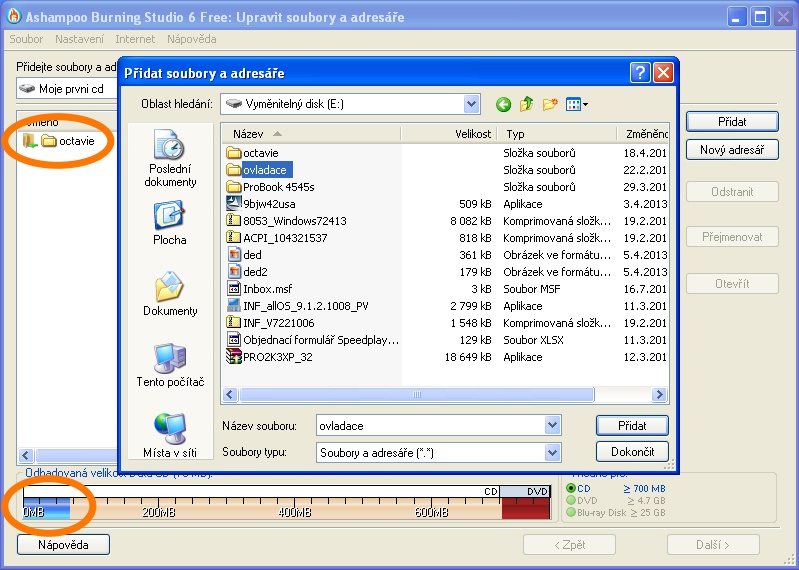Click into the Název souboru text field
The width and height of the screenshot is (799, 570).
pyautogui.click(x=430, y=426)
